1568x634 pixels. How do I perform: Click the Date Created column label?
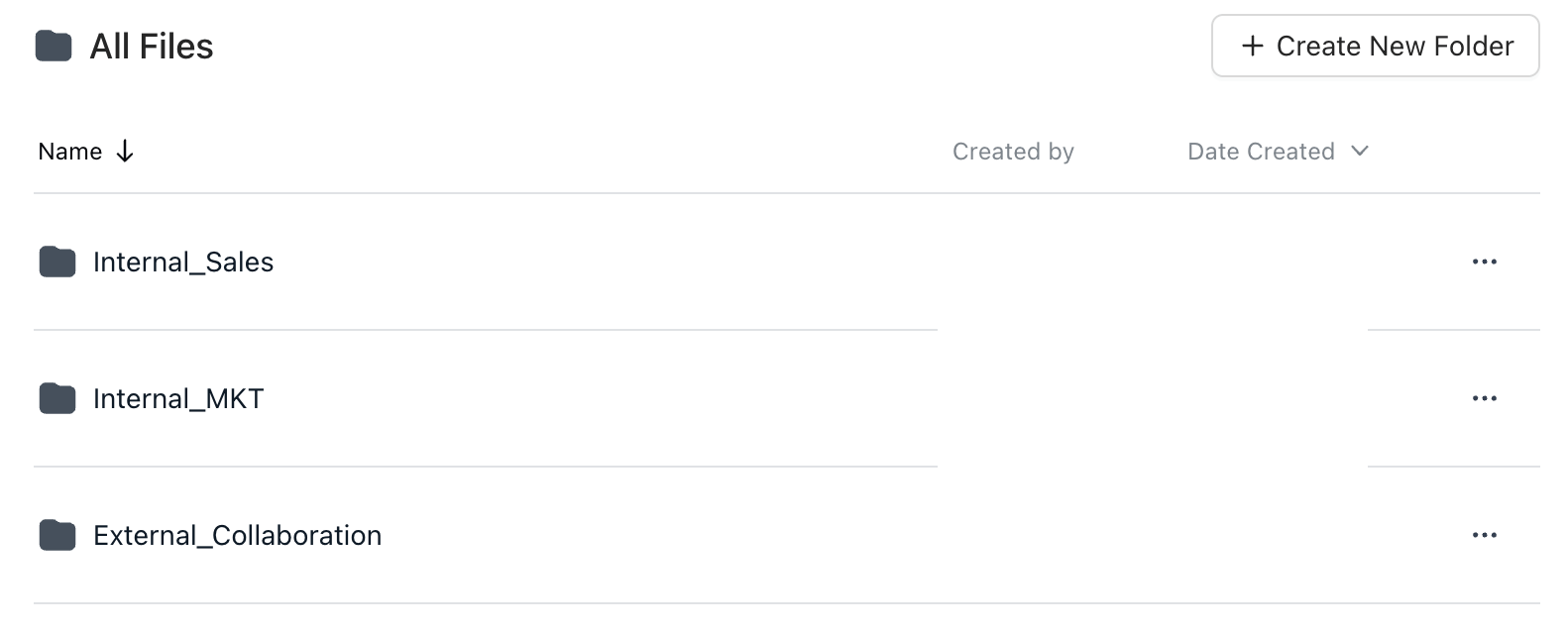[1261, 152]
